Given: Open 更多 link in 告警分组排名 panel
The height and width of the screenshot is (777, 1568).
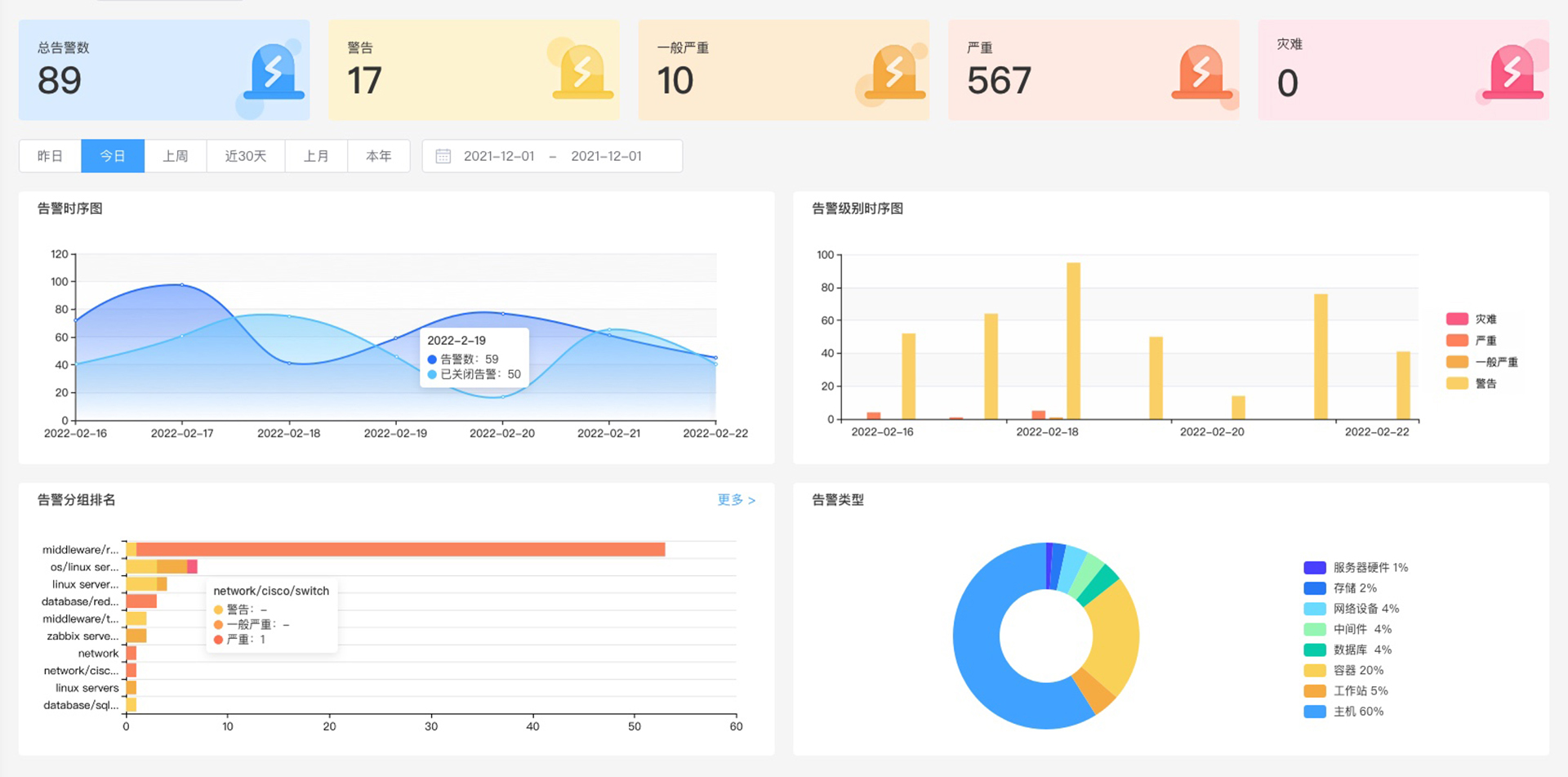Looking at the screenshot, I should [x=736, y=499].
